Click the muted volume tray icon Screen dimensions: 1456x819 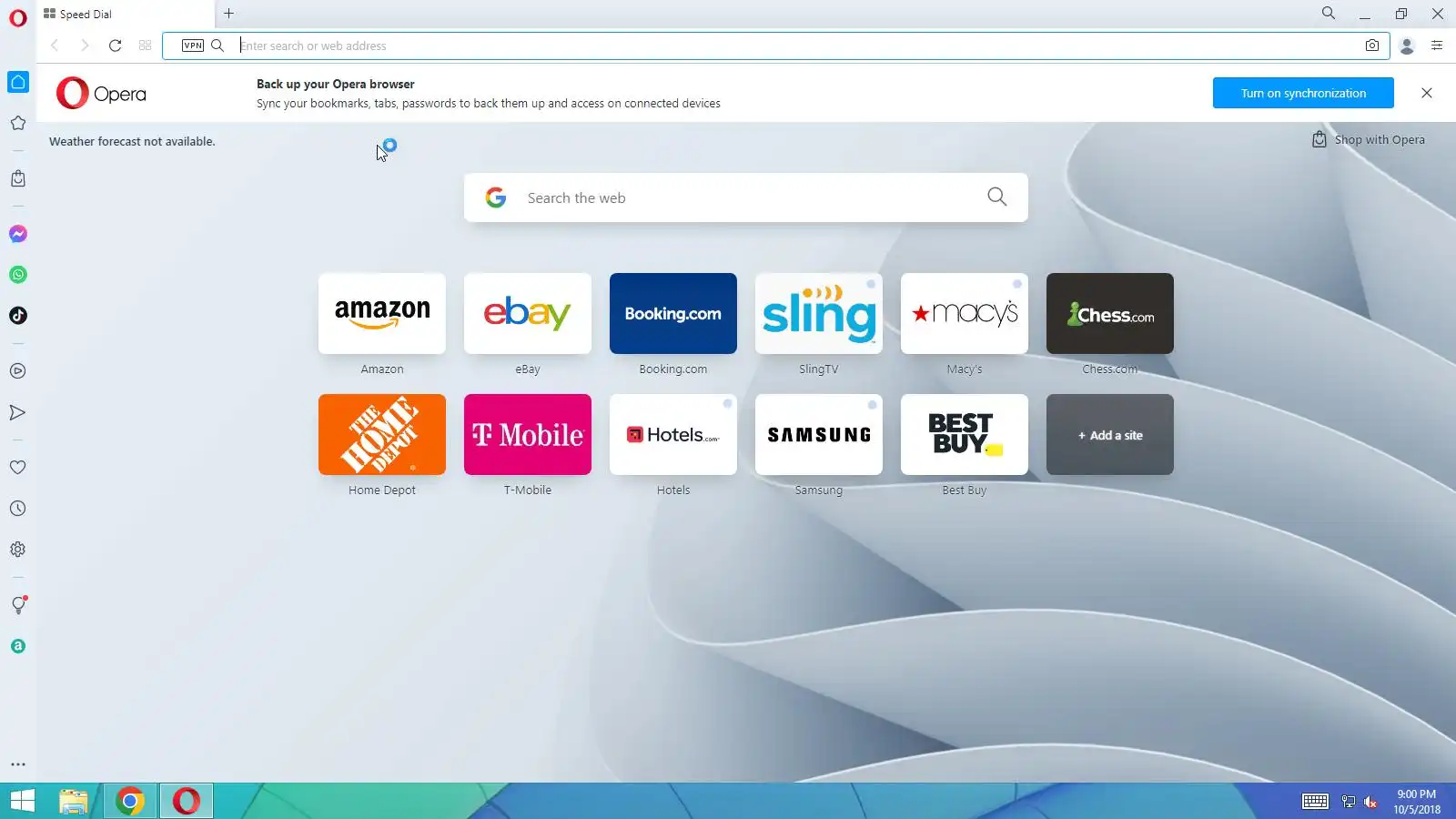coord(1370,802)
